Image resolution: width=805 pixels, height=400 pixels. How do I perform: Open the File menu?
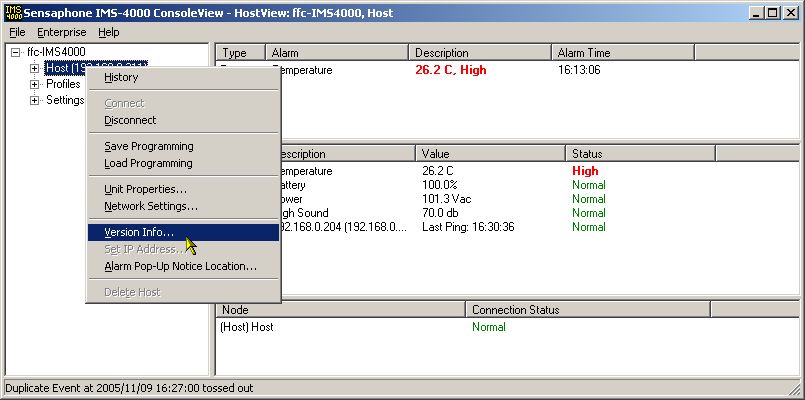[17, 32]
